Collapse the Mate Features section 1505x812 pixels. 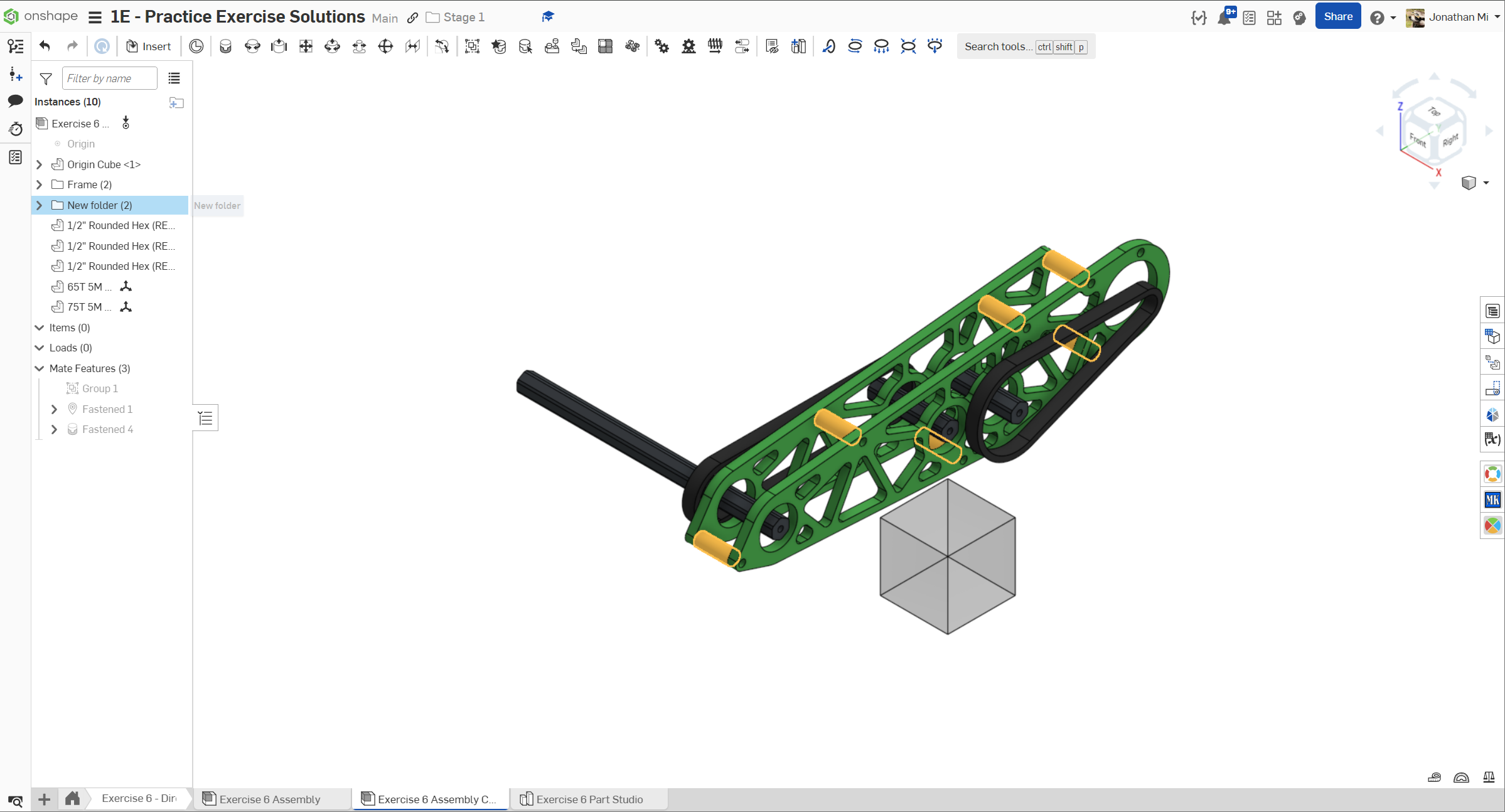[x=40, y=368]
